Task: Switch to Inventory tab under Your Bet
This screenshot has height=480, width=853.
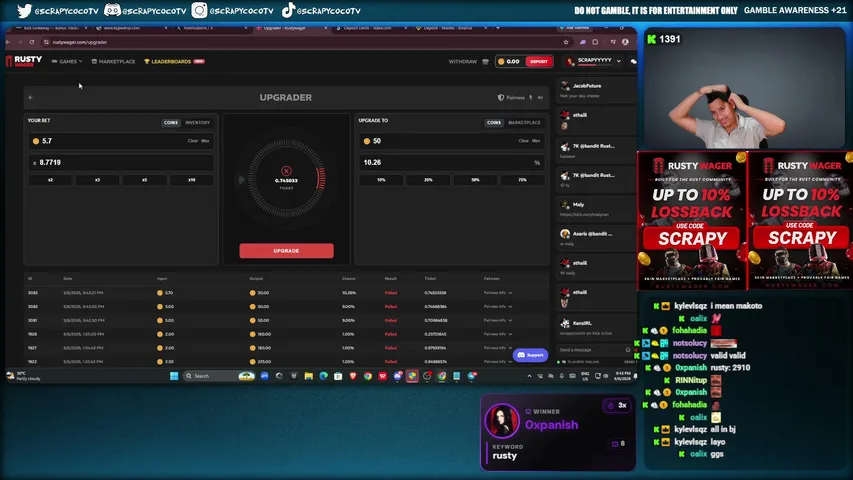Action: (x=197, y=122)
